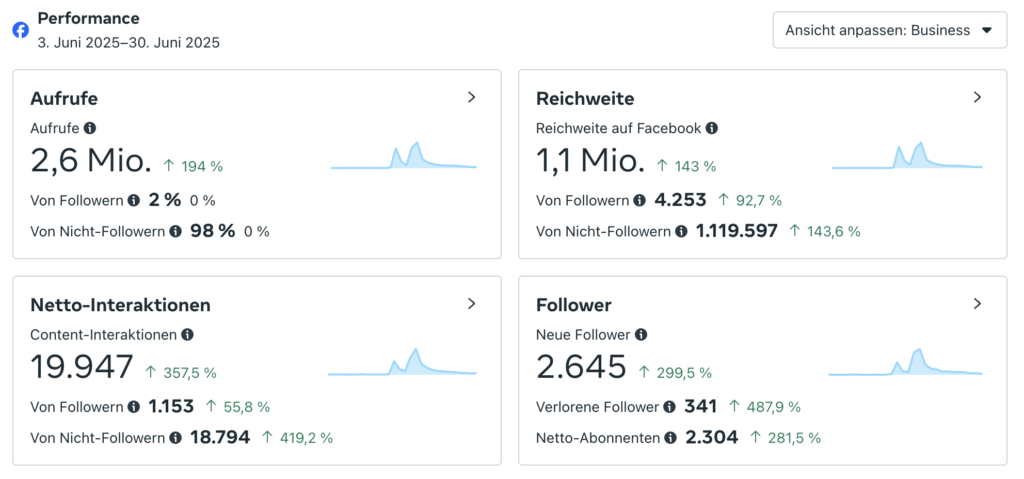Open info tooltip for Interaktionen Von Nicht-Followern
This screenshot has width=1024, height=479.
pyautogui.click(x=176, y=437)
